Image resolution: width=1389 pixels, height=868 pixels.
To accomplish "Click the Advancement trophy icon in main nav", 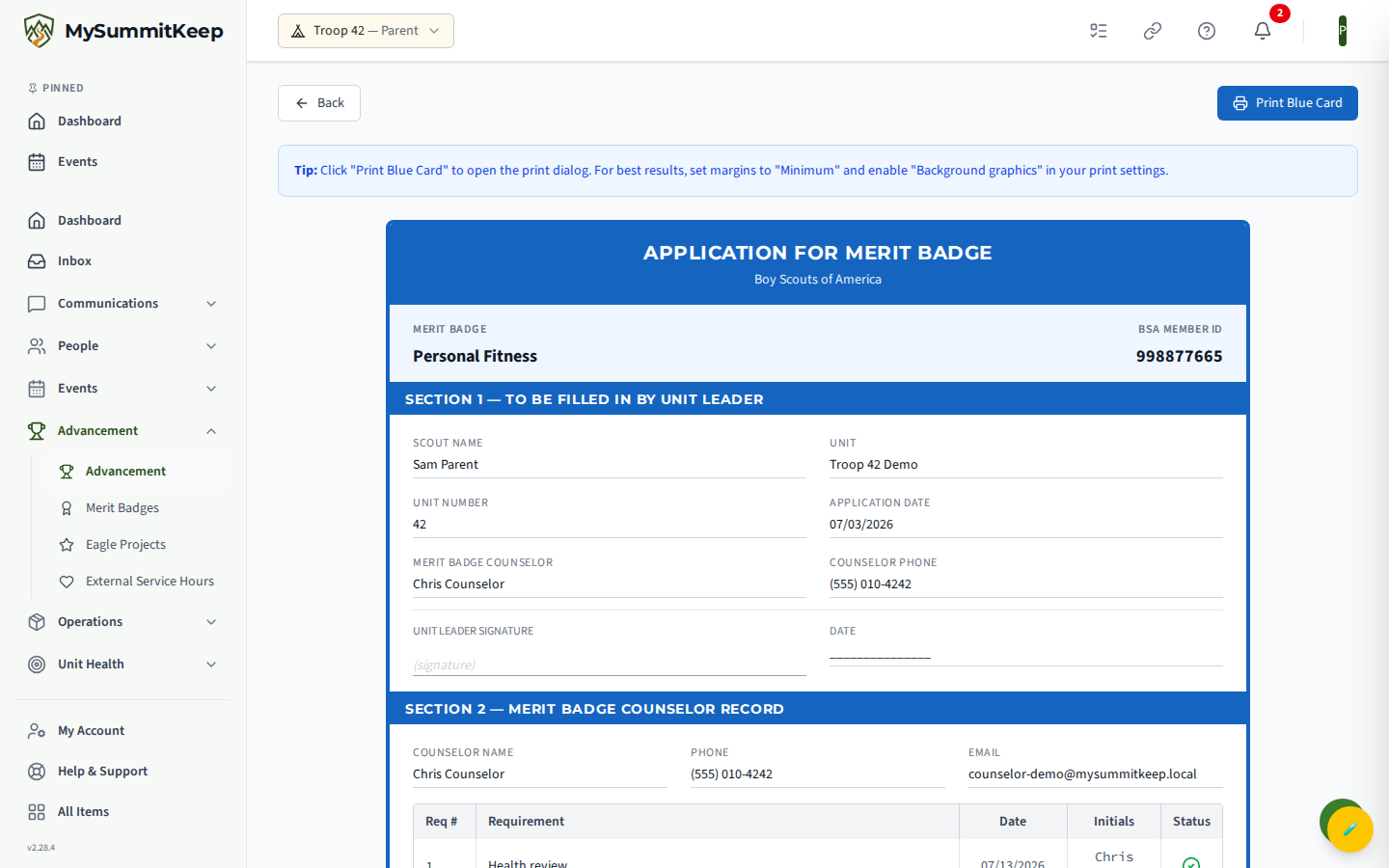I will pyautogui.click(x=37, y=431).
